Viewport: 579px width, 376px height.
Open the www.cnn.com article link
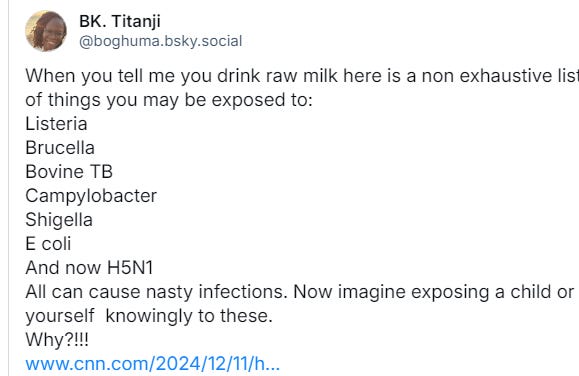(x=153, y=364)
